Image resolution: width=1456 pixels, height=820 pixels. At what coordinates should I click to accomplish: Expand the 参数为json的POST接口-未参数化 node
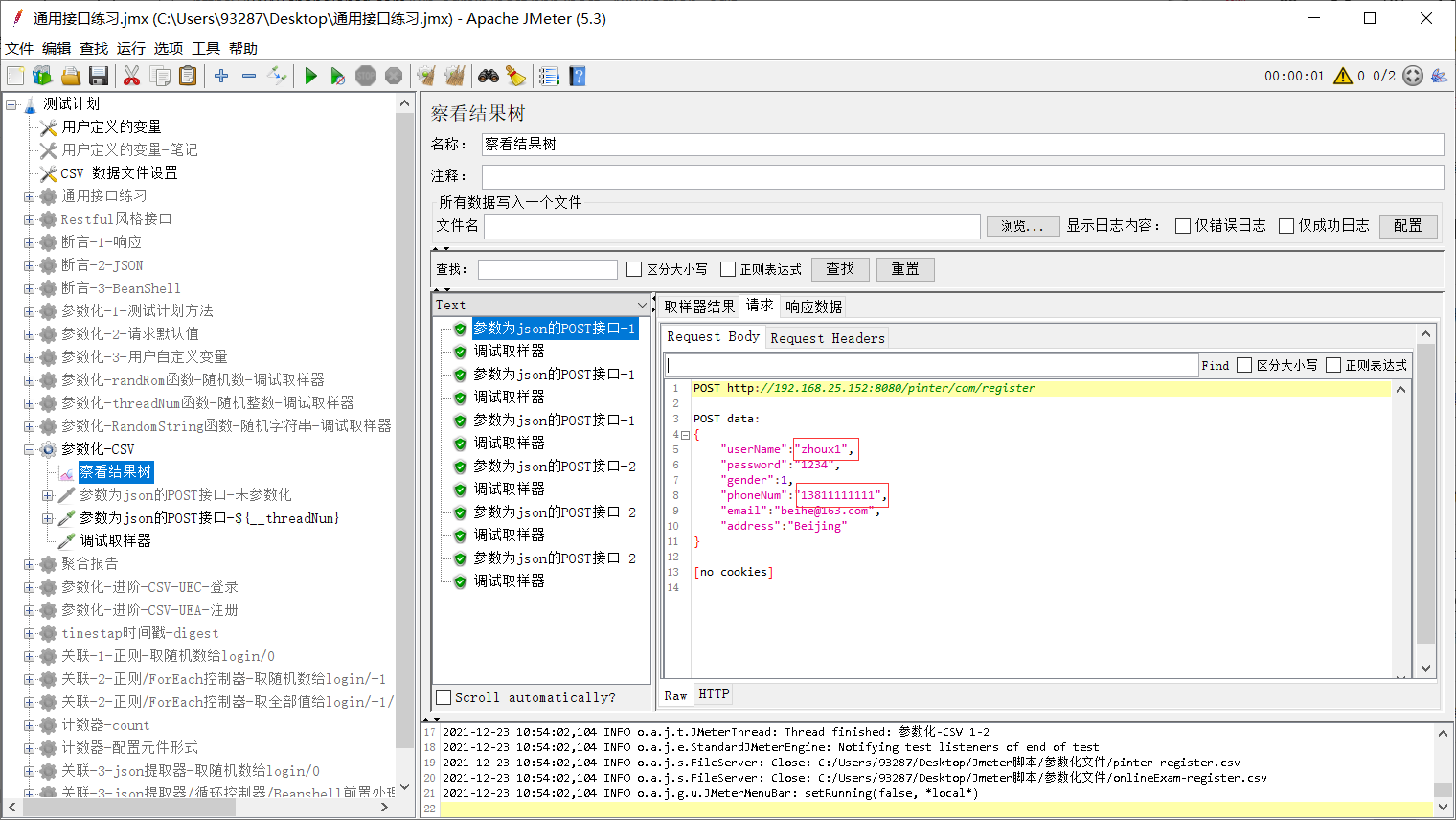(x=48, y=495)
